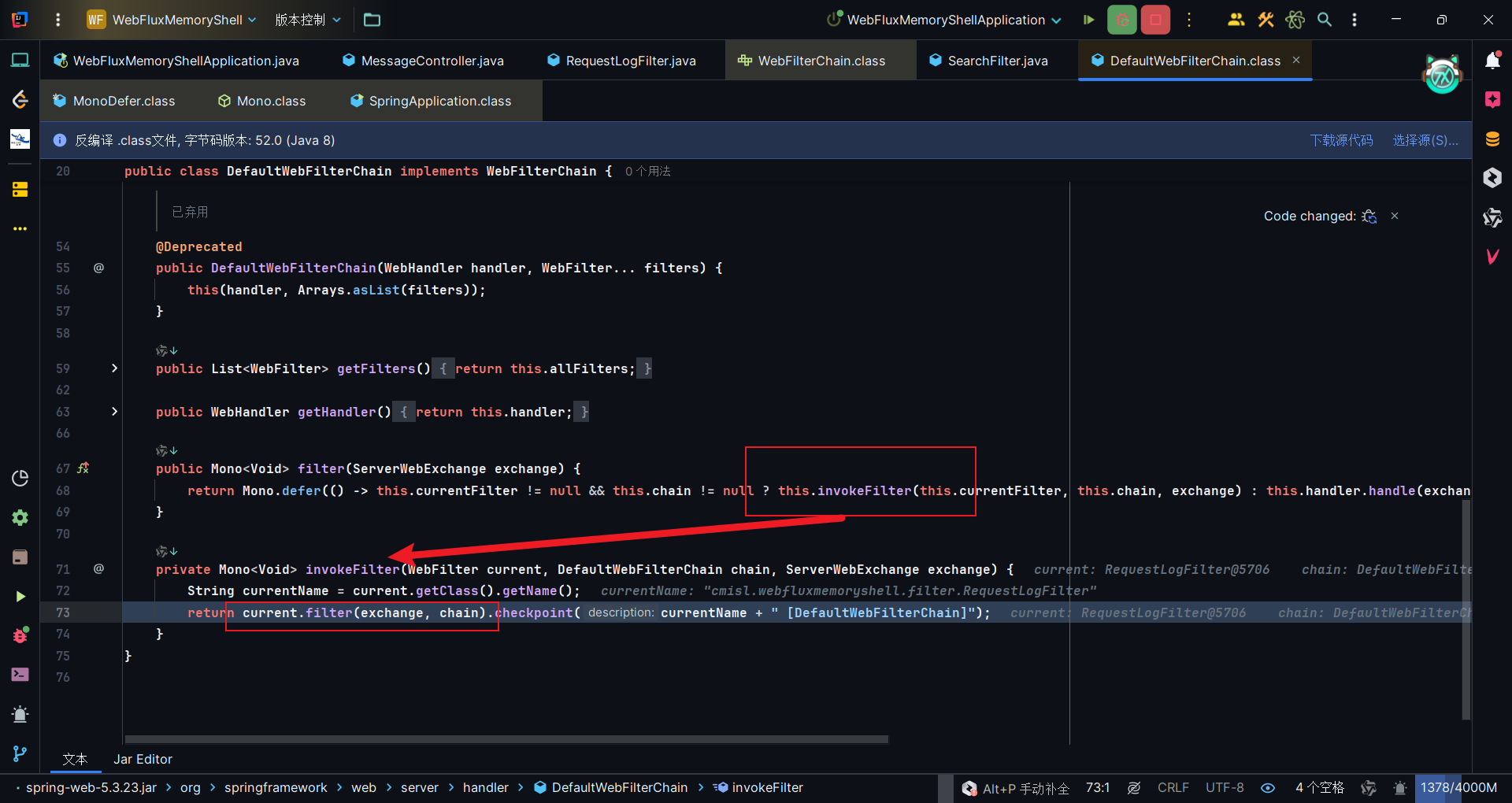Click the horizontal editor scrollbar
This screenshot has height=803, width=1512.
(506, 739)
